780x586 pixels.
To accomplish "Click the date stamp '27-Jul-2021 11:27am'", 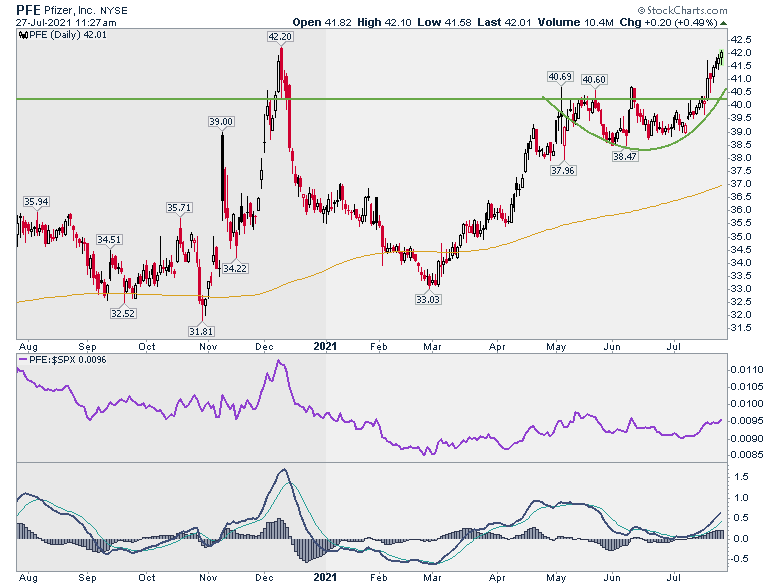I will [x=66, y=23].
